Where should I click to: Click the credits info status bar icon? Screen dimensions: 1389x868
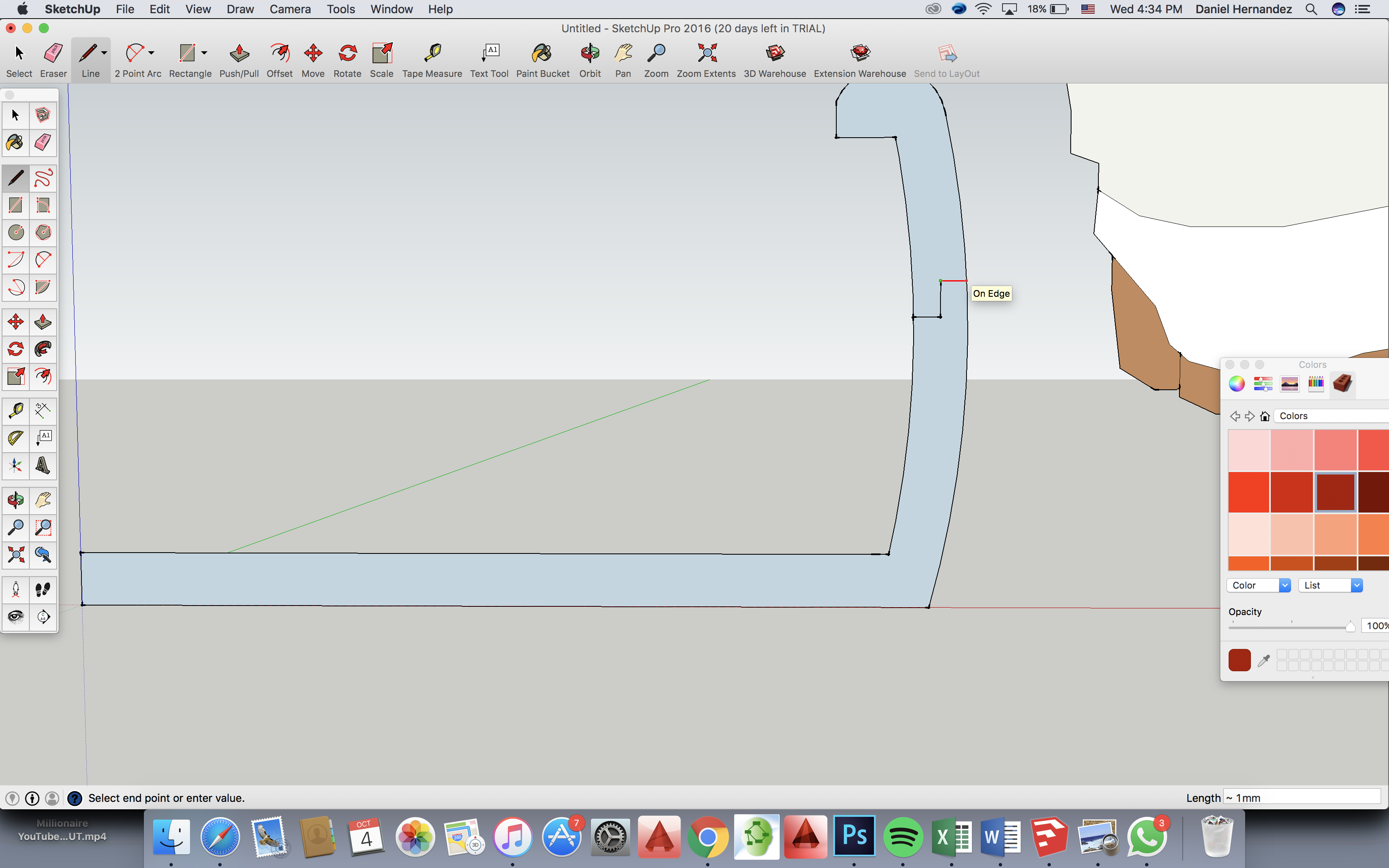[32, 798]
